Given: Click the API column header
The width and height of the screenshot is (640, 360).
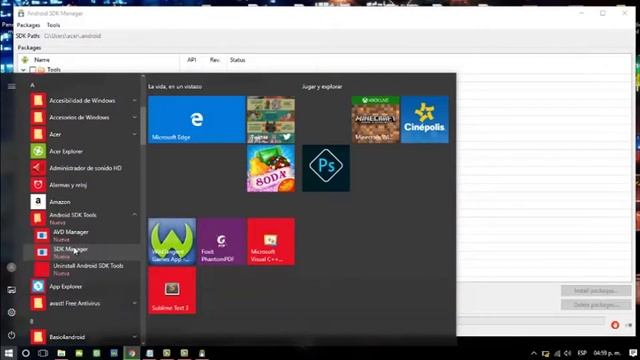Looking at the screenshot, I should [x=191, y=60].
